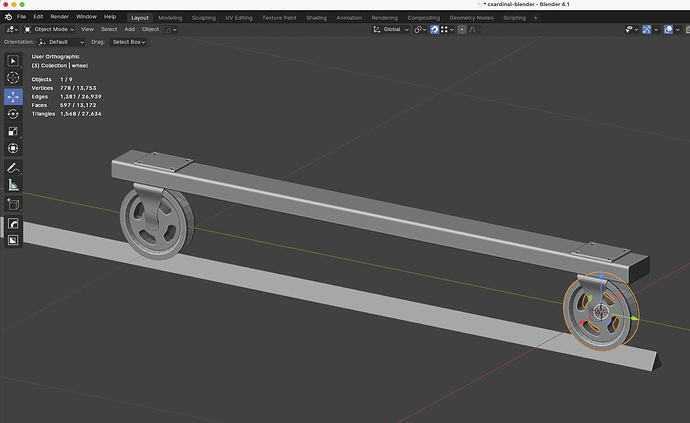
Task: Click the bottom tool icon in left toolbar
Action: click(x=13, y=240)
